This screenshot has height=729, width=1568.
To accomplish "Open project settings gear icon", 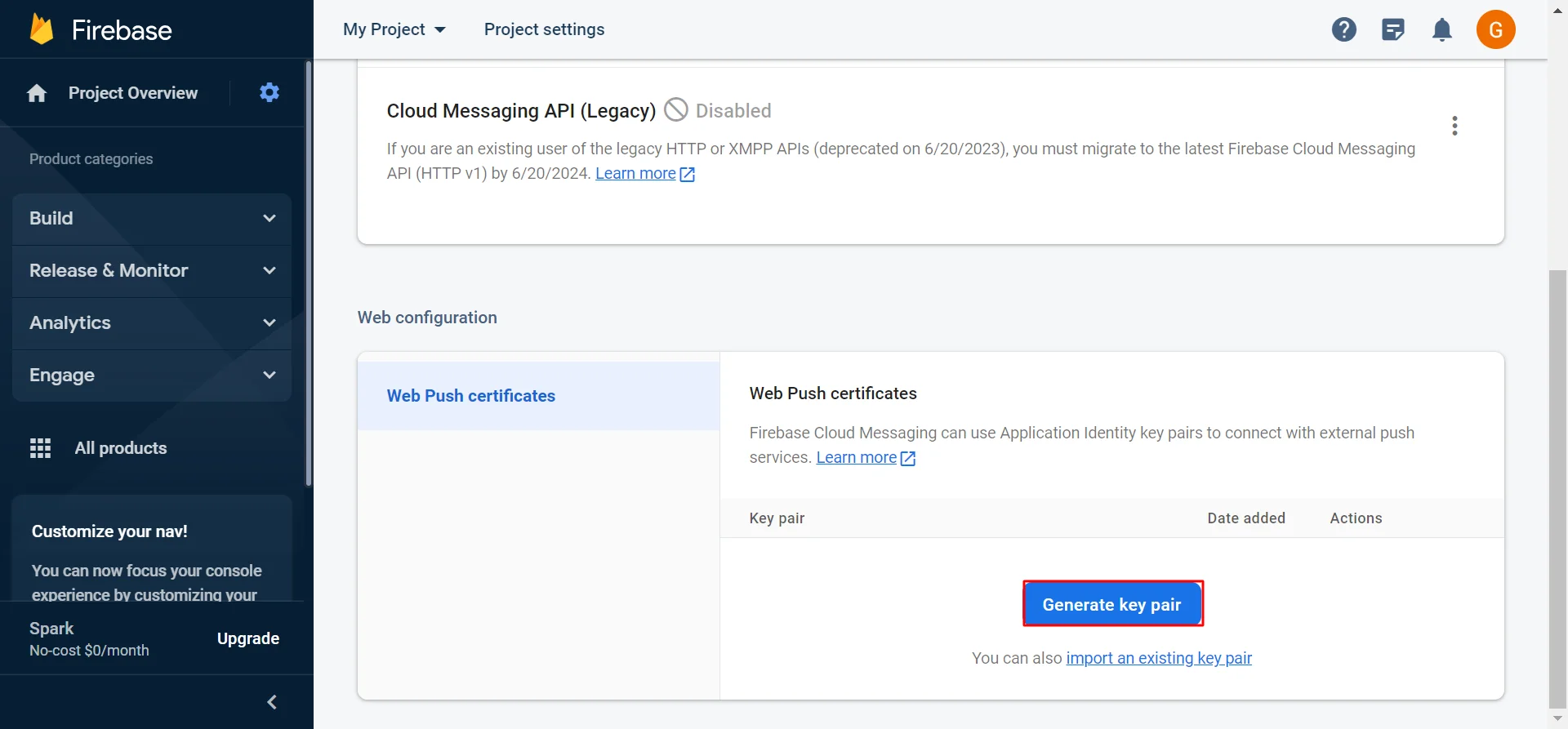I will [x=269, y=92].
